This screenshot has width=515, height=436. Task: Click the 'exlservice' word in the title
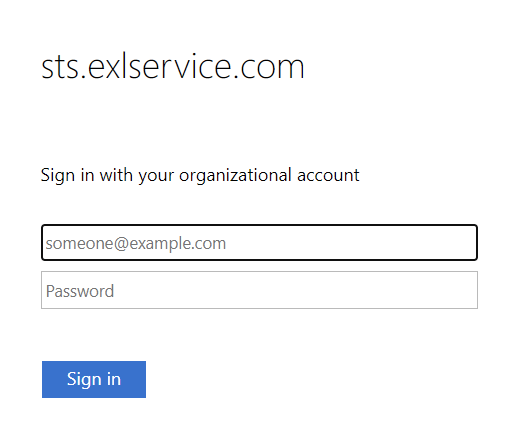coord(160,67)
